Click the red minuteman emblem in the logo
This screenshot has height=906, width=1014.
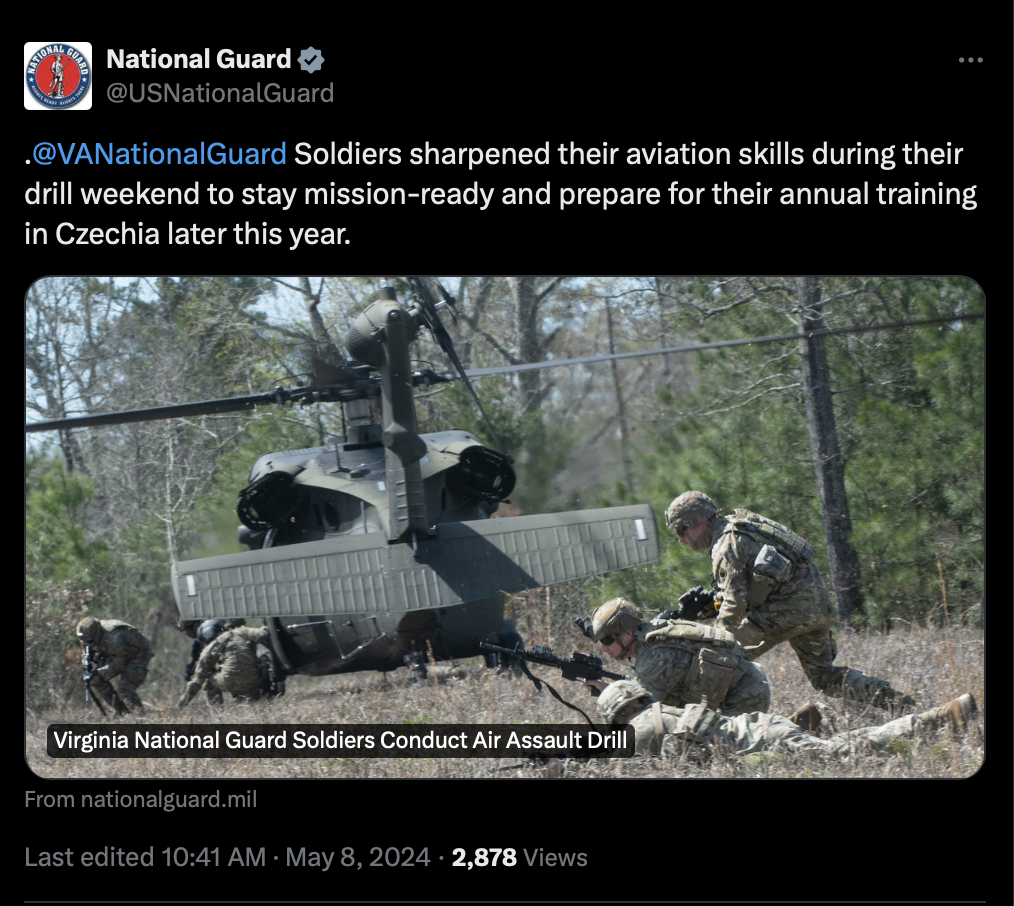pos(58,76)
